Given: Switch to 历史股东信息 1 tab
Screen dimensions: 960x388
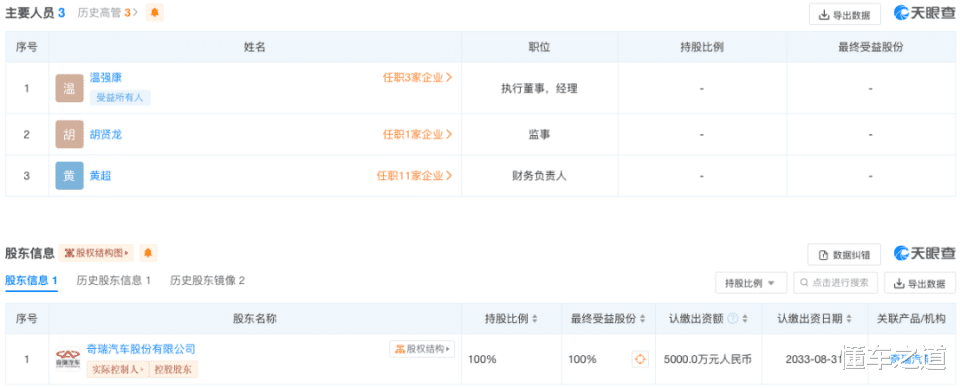Looking at the screenshot, I should [x=114, y=280].
